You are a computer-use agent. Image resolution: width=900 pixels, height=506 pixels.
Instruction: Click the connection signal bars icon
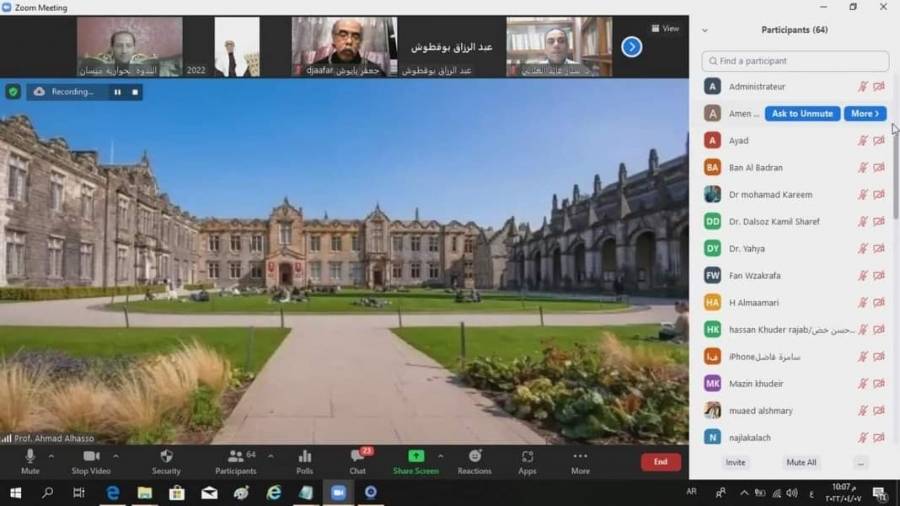[6, 438]
